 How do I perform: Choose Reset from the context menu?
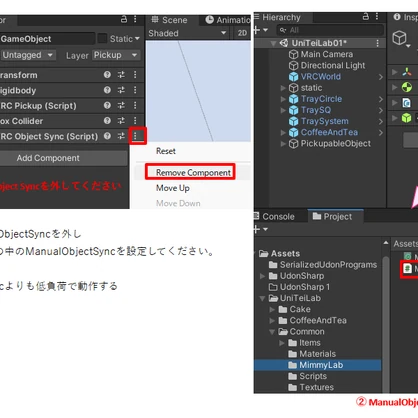(166, 151)
